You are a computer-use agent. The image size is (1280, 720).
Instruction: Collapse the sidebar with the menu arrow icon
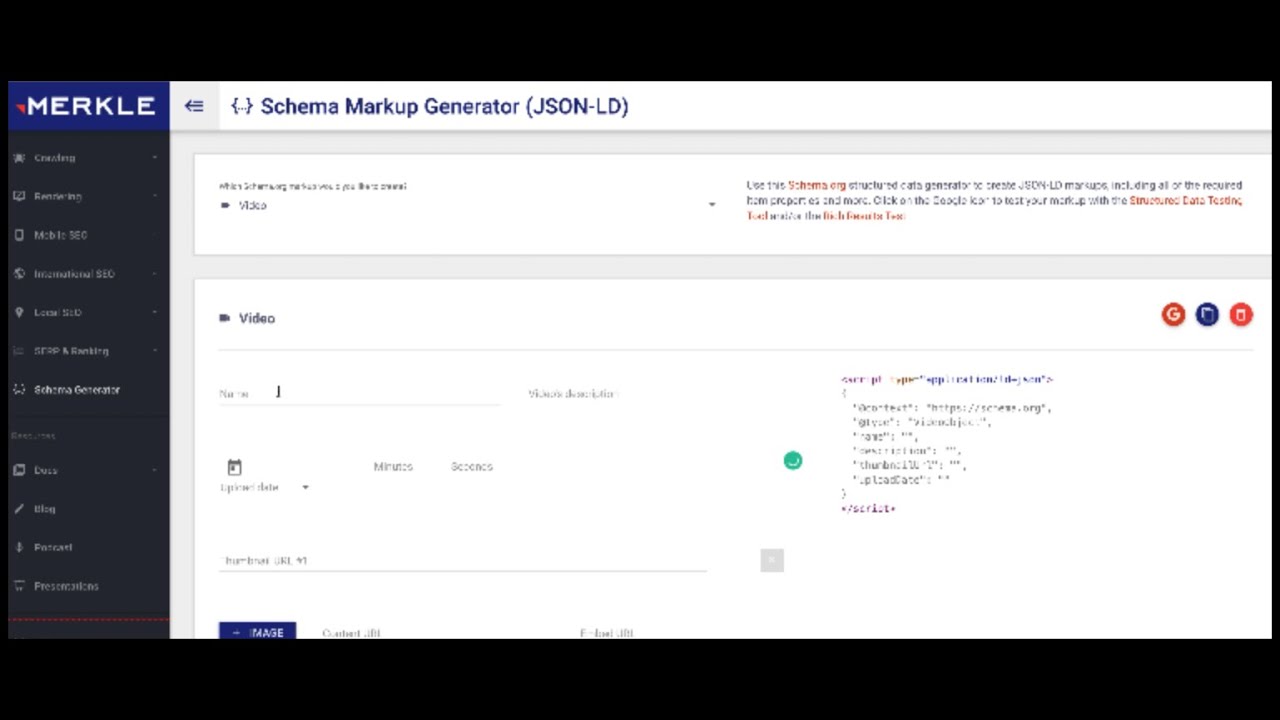[194, 106]
